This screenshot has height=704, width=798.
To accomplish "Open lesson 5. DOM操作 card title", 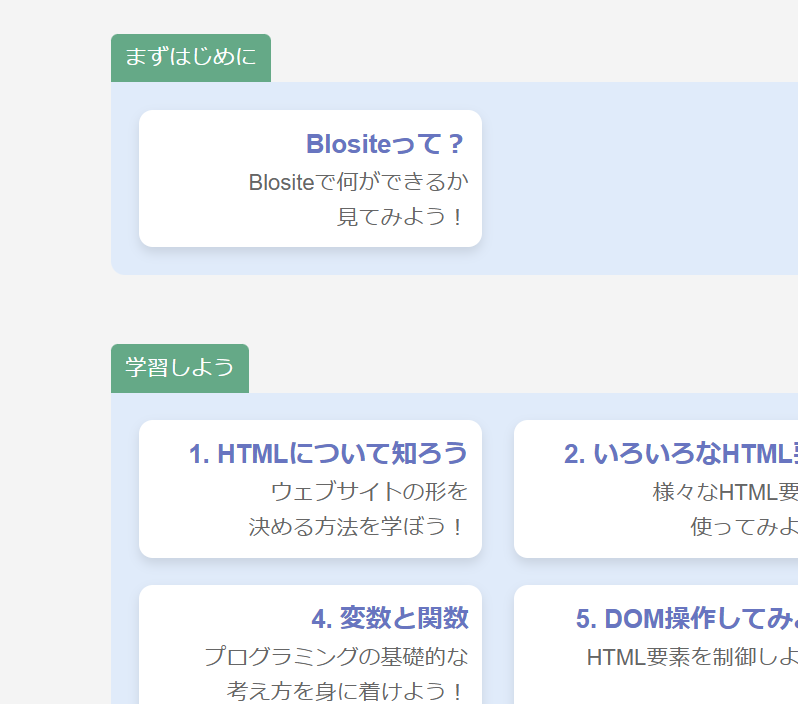I will [x=686, y=619].
